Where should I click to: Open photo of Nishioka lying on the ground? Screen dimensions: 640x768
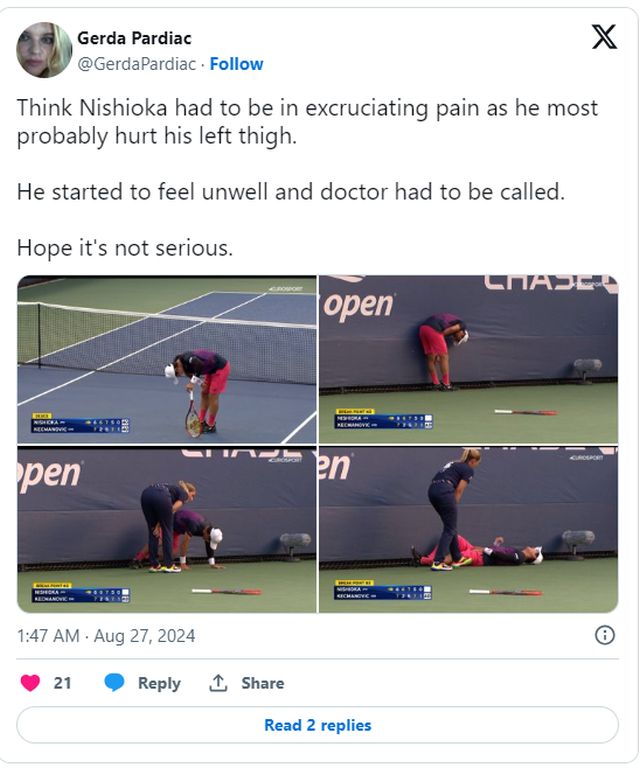pyautogui.click(x=469, y=529)
